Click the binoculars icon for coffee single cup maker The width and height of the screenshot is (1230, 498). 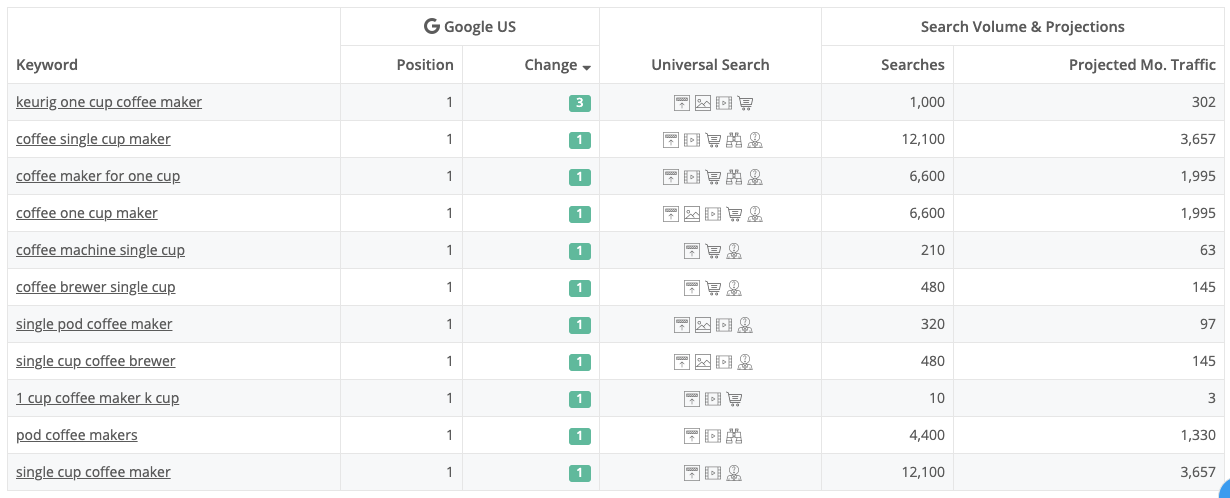734,139
